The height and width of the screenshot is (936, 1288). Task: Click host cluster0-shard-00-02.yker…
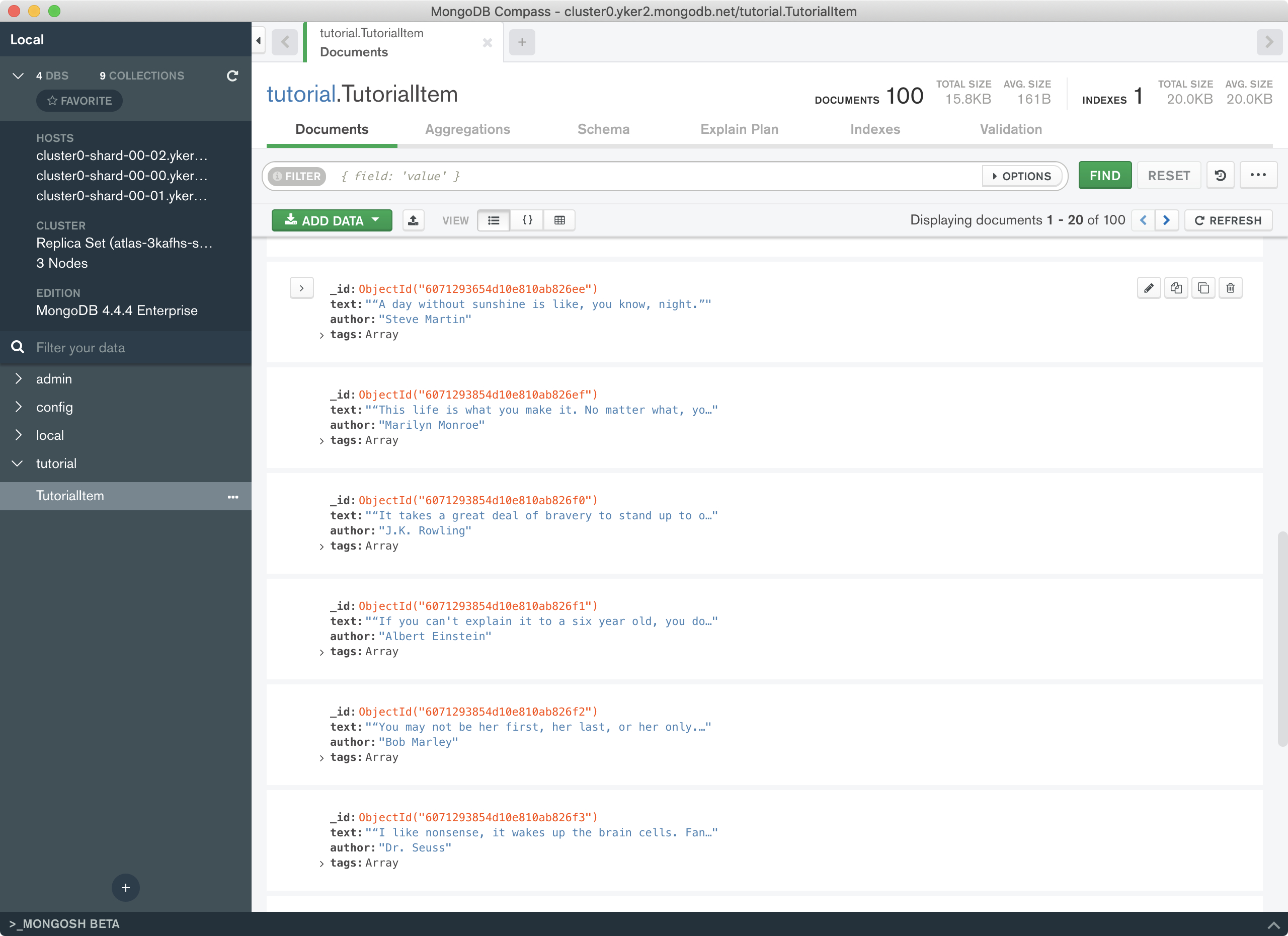coord(122,155)
